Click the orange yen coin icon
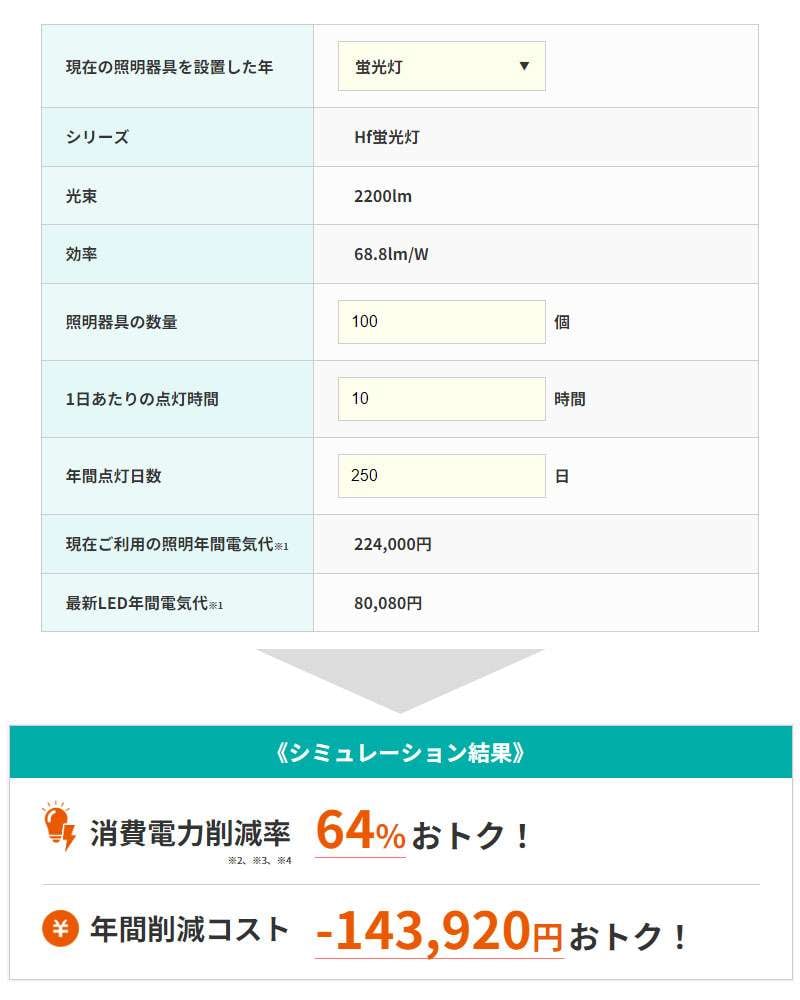 click(x=60, y=928)
